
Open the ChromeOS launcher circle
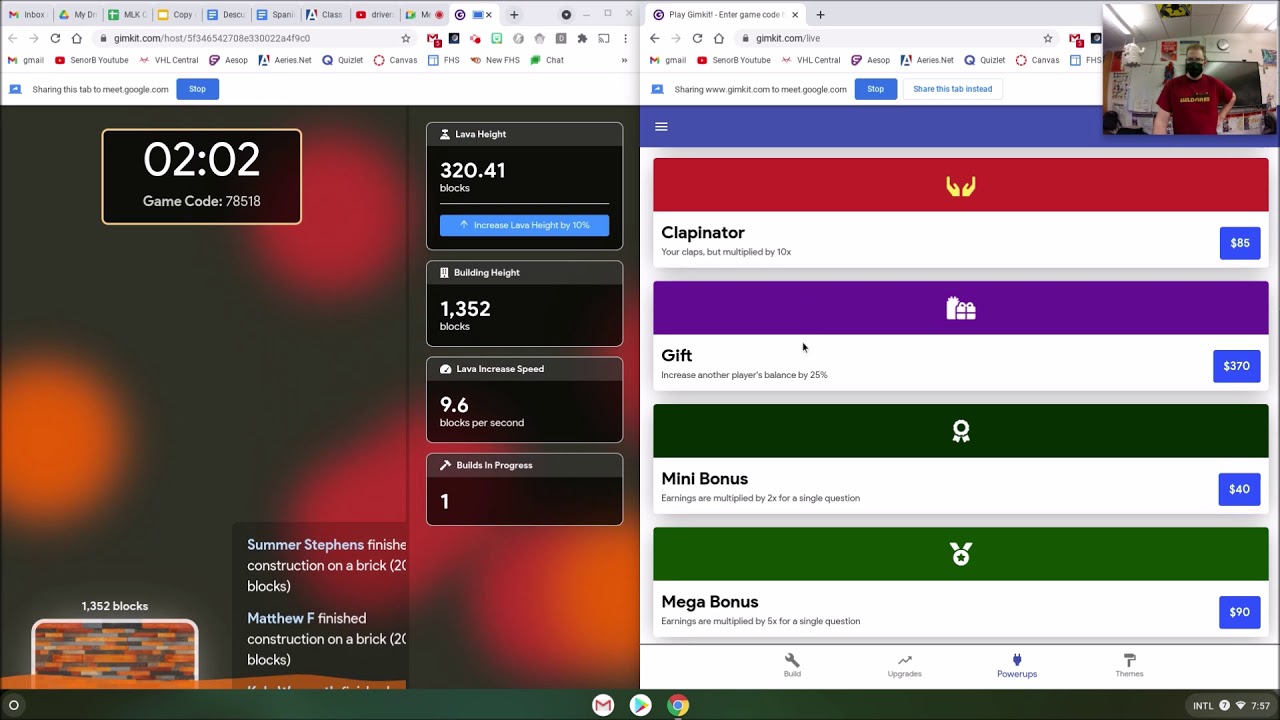coord(14,705)
